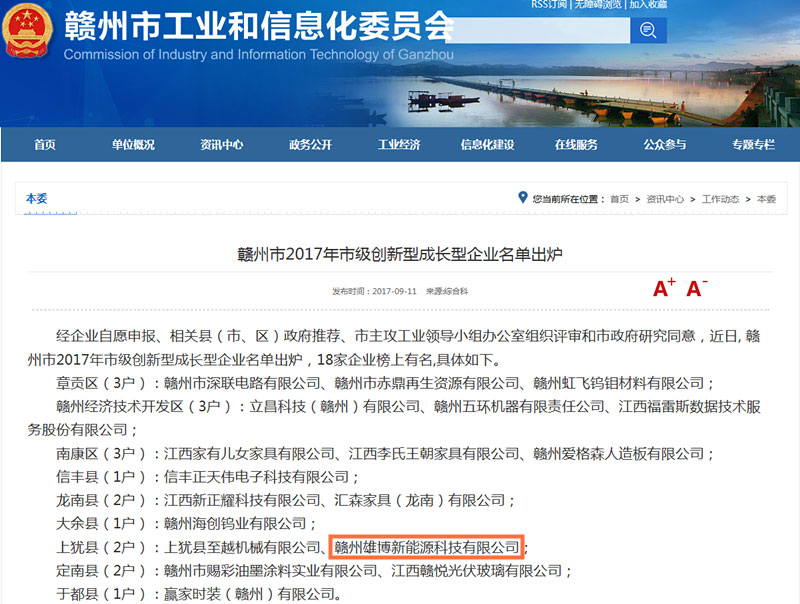Click the 无障碍浏览 accessibility link
This screenshot has width=800, height=604.
(598, 5)
